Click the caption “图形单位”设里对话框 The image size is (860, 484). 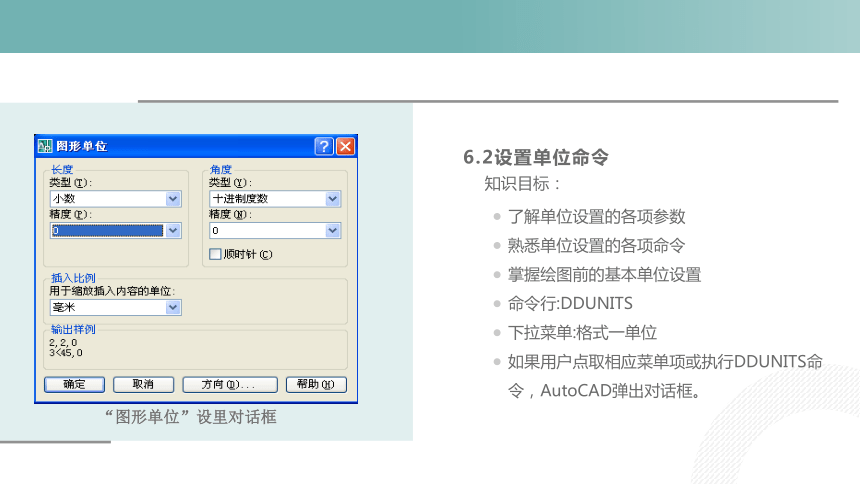[x=191, y=417]
